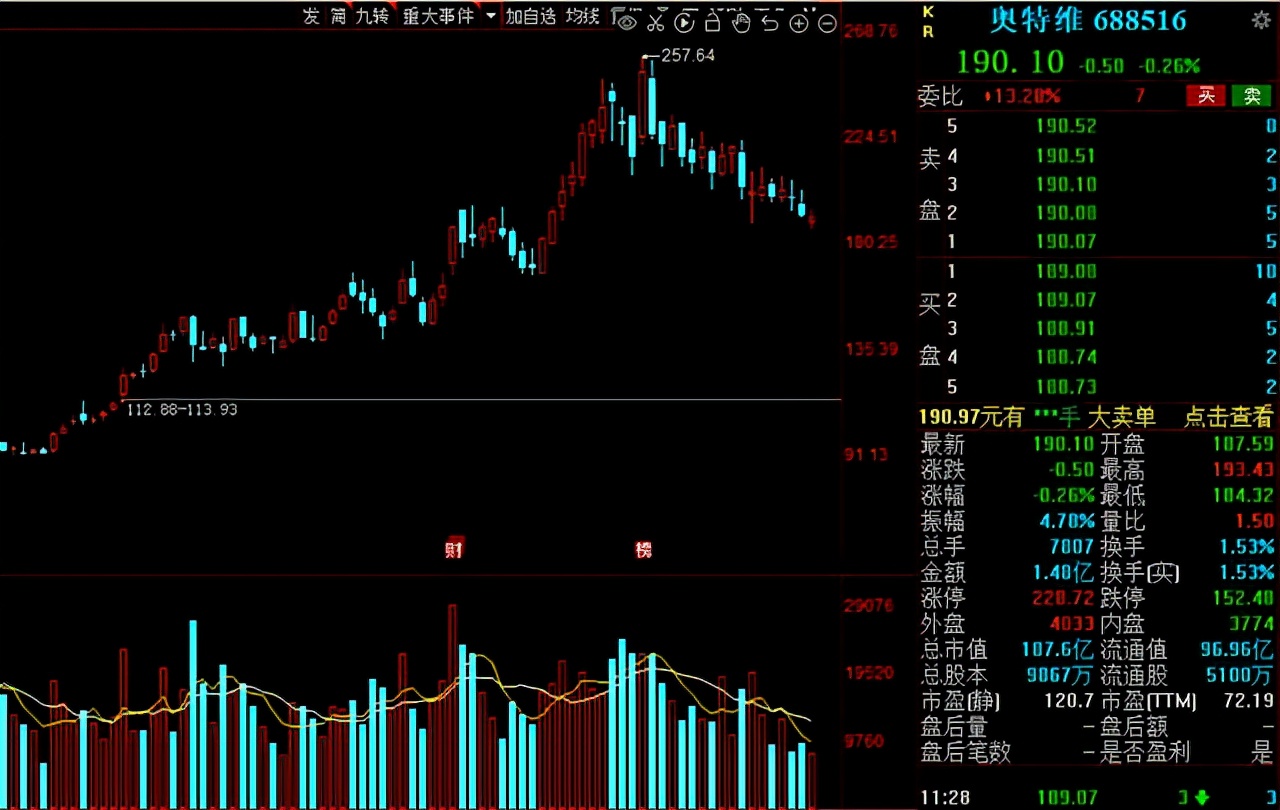Click the red 榜 event marker on chart
Screen dimensions: 1280x810
pyautogui.click(x=643, y=549)
